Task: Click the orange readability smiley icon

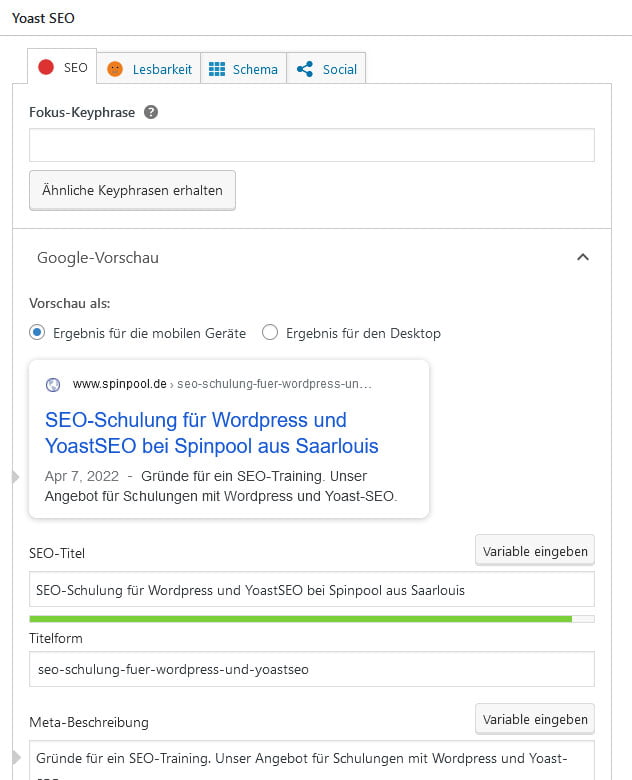Action: click(115, 69)
